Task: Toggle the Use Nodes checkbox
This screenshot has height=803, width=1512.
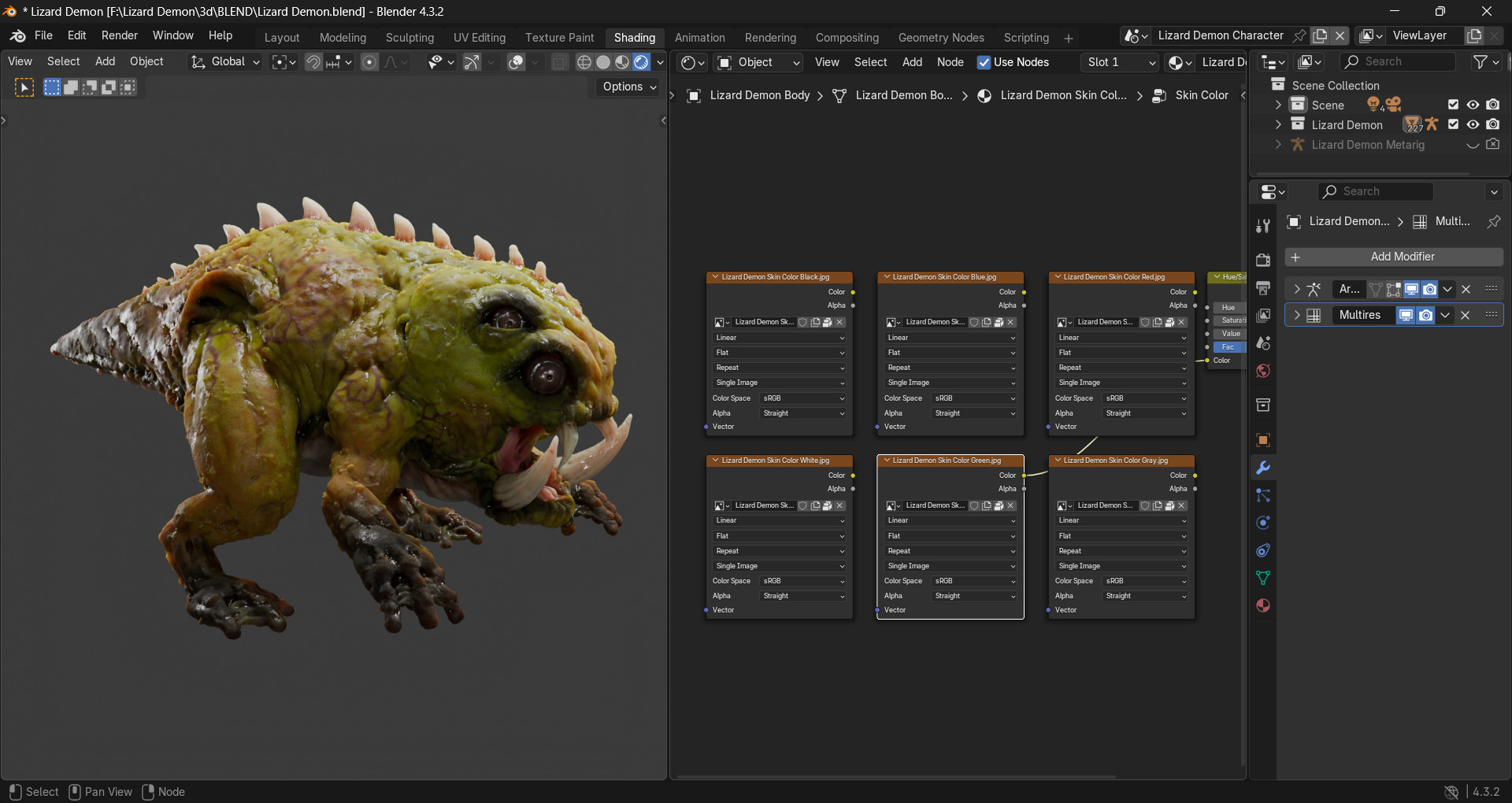Action: [x=984, y=62]
